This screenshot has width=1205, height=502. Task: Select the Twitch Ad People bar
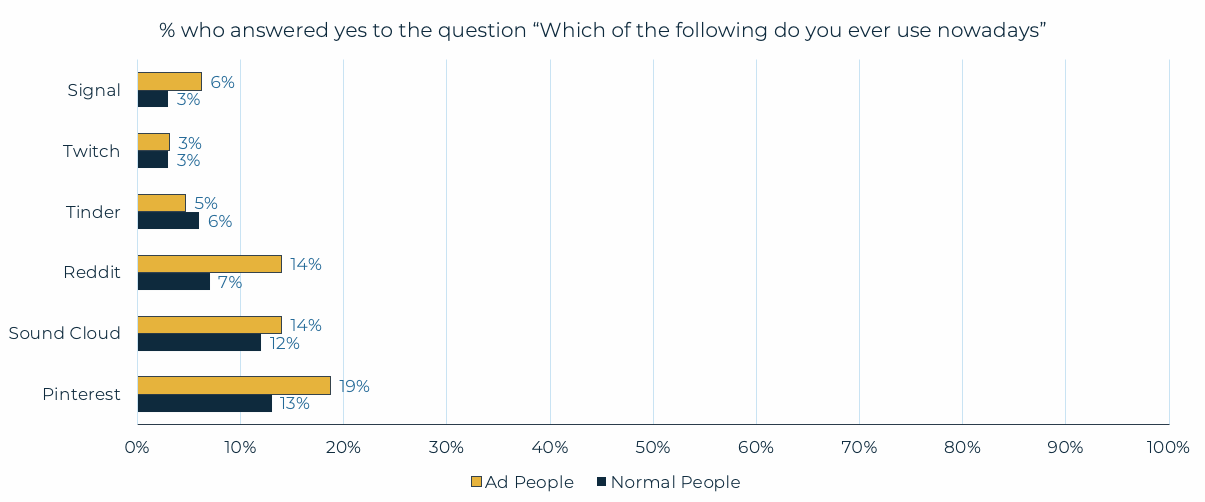(x=153, y=142)
